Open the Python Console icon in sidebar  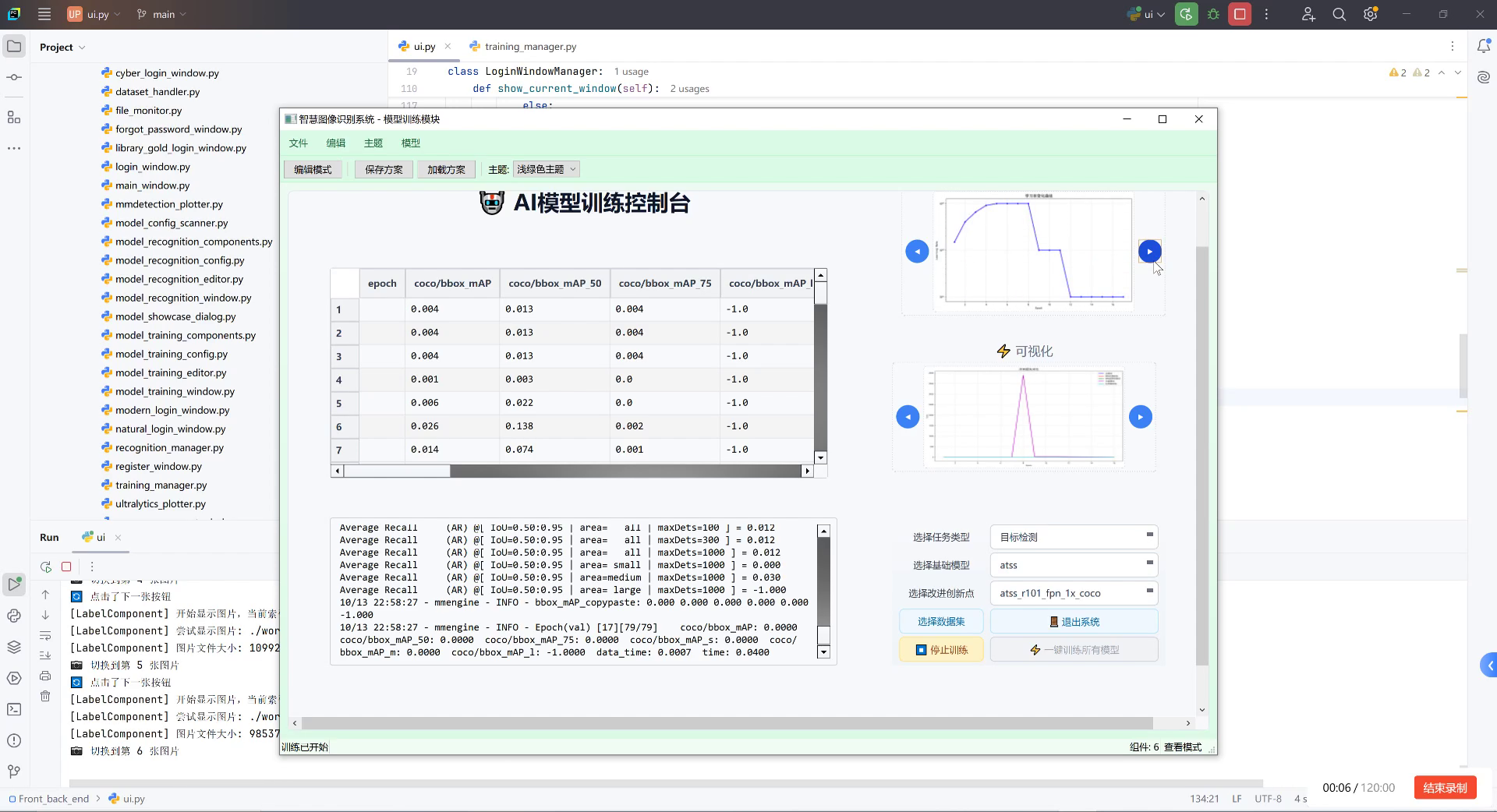14,616
